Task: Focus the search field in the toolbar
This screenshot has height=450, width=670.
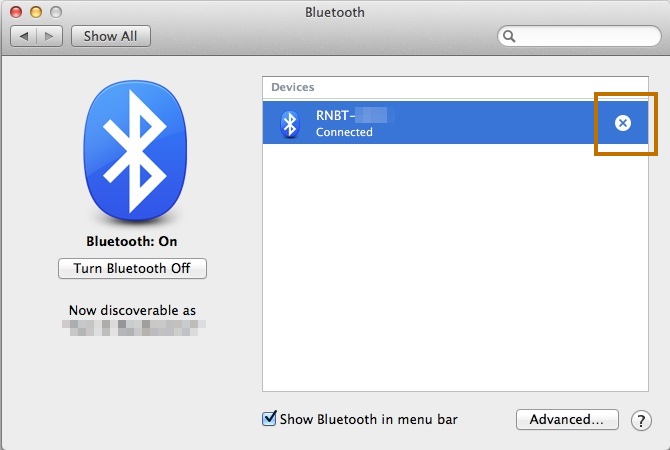Action: [x=579, y=36]
